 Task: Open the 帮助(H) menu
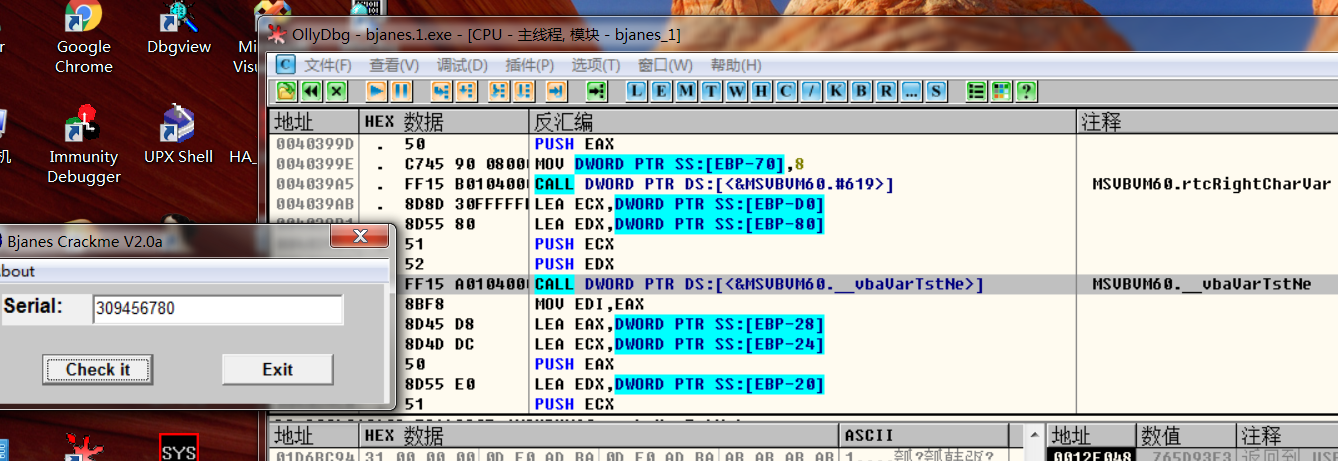[x=735, y=65]
